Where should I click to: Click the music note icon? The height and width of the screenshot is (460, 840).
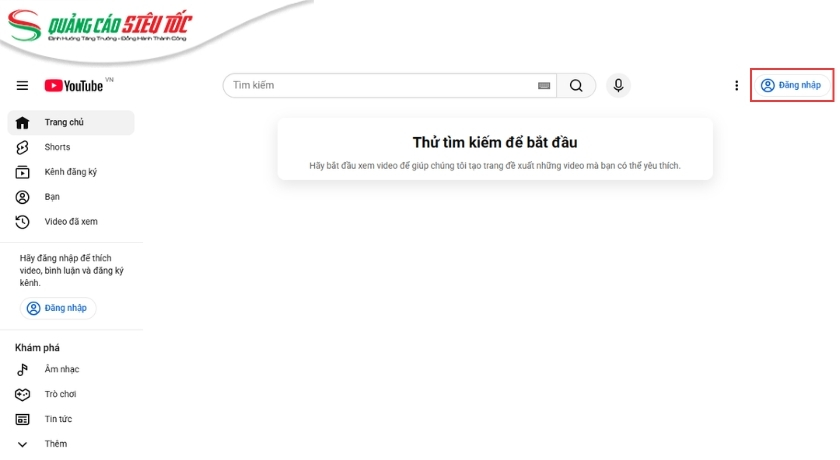click(x=22, y=369)
